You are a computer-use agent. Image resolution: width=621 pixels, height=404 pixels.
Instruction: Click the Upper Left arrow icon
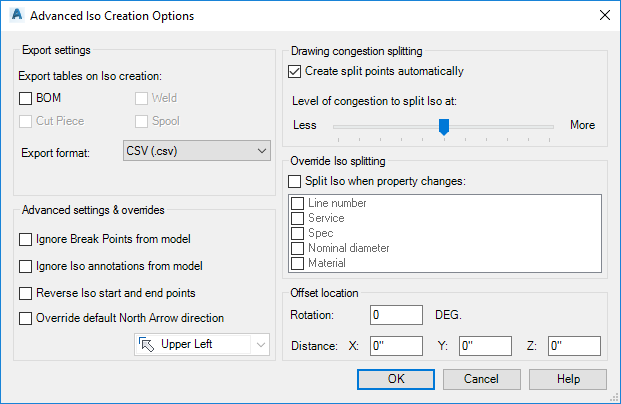[x=146, y=344]
